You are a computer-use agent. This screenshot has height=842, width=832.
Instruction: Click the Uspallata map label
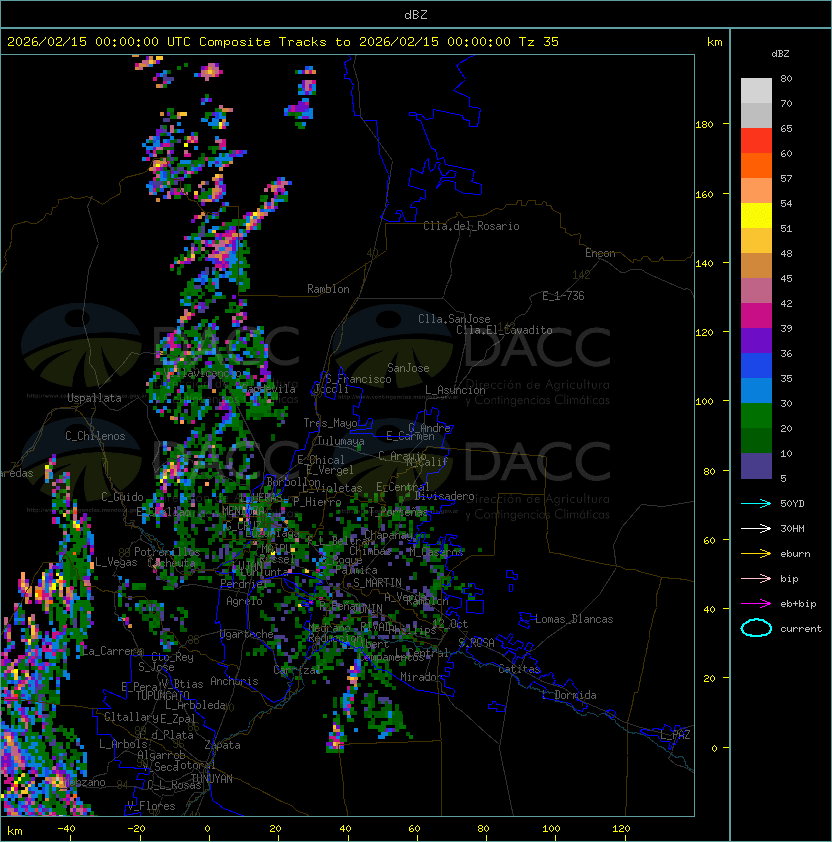[x=94, y=398]
